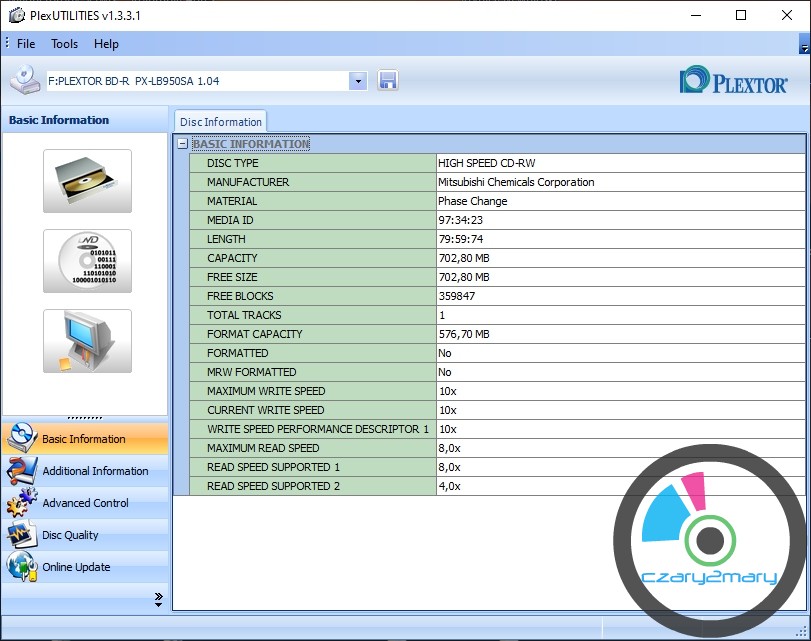Click the Plextor logo
811x641 pixels.
733,81
